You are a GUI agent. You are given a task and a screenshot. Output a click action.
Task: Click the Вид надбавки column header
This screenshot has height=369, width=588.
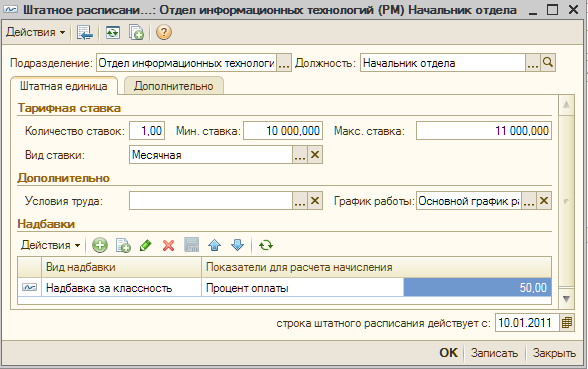click(122, 267)
